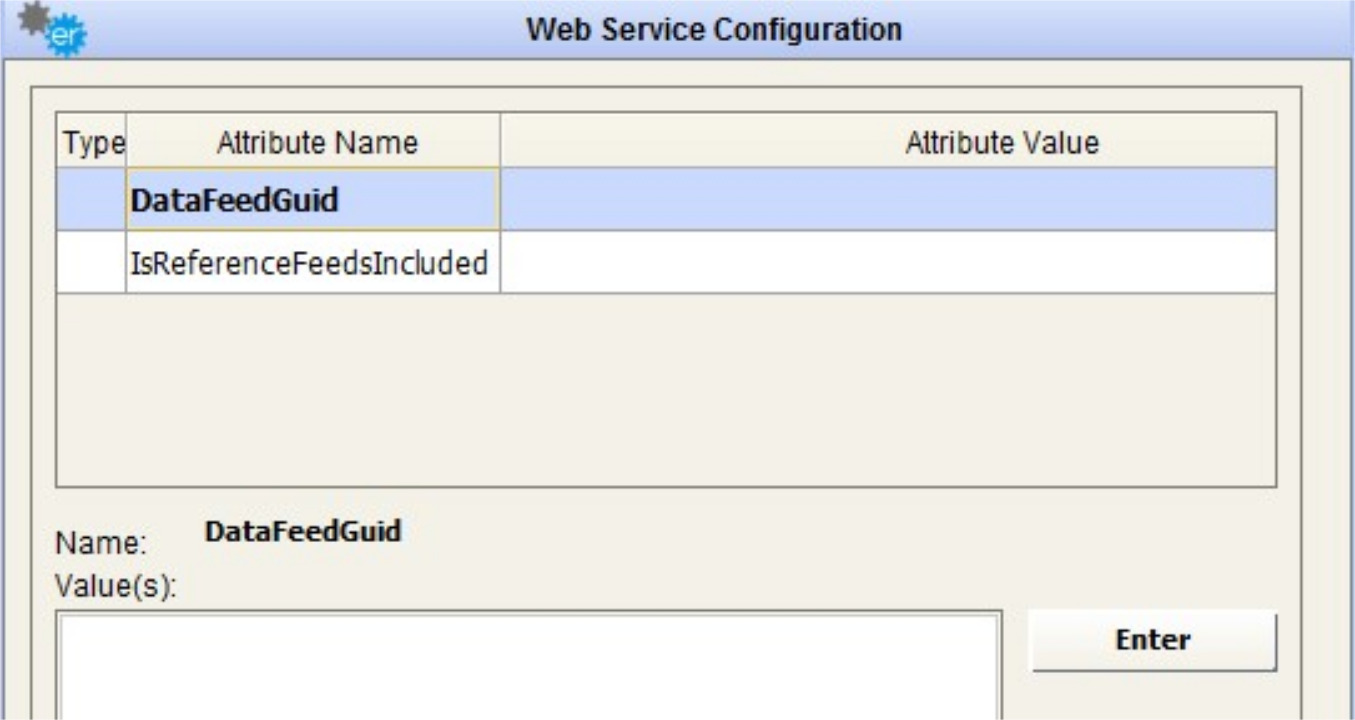The width and height of the screenshot is (1355, 720).
Task: Click the Type cell of DataFeedGuid row
Action: [x=92, y=200]
